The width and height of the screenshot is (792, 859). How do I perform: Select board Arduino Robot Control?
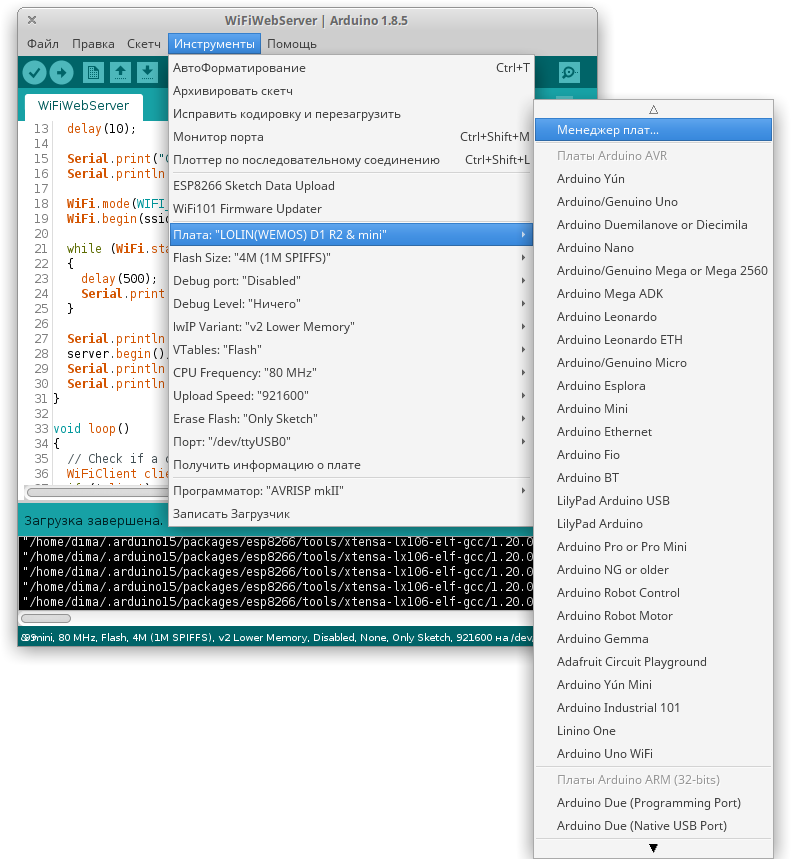[653, 593]
